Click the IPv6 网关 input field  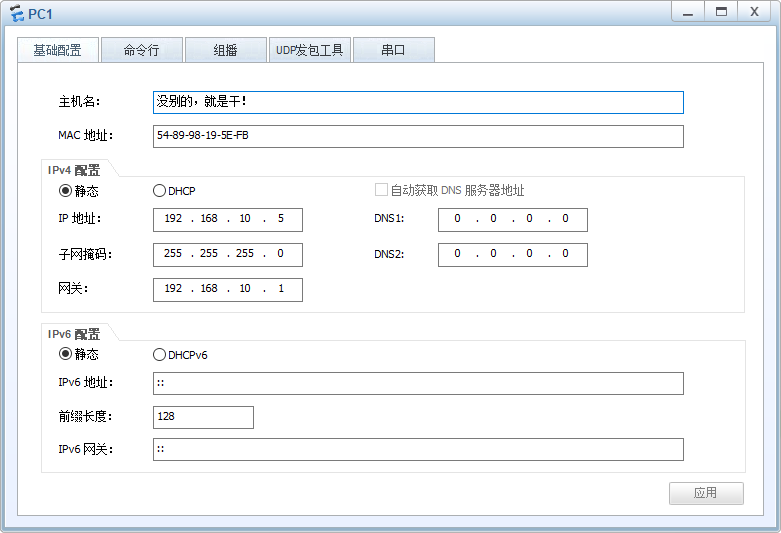(x=418, y=449)
